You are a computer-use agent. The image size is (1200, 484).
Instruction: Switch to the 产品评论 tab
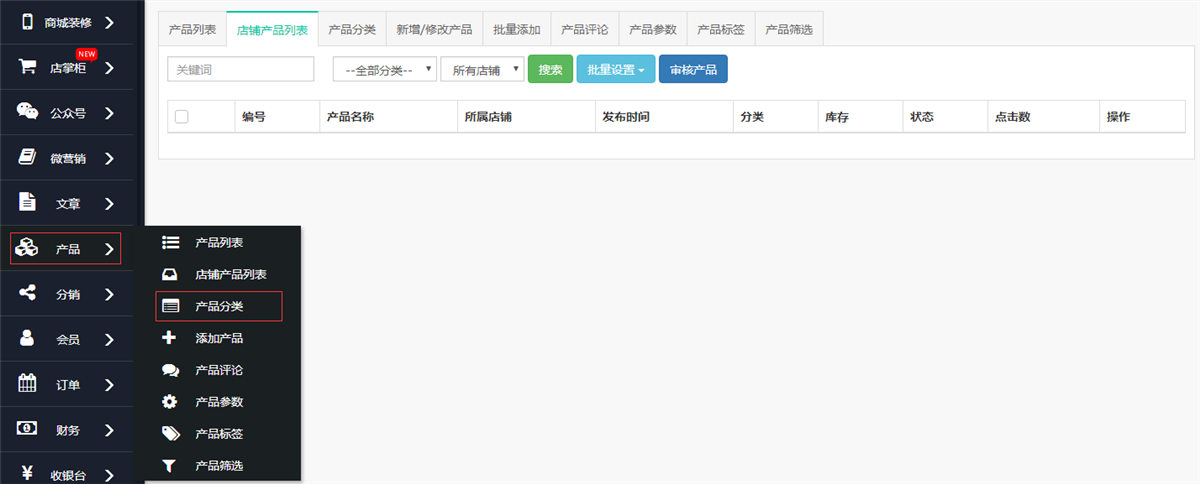[585, 29]
